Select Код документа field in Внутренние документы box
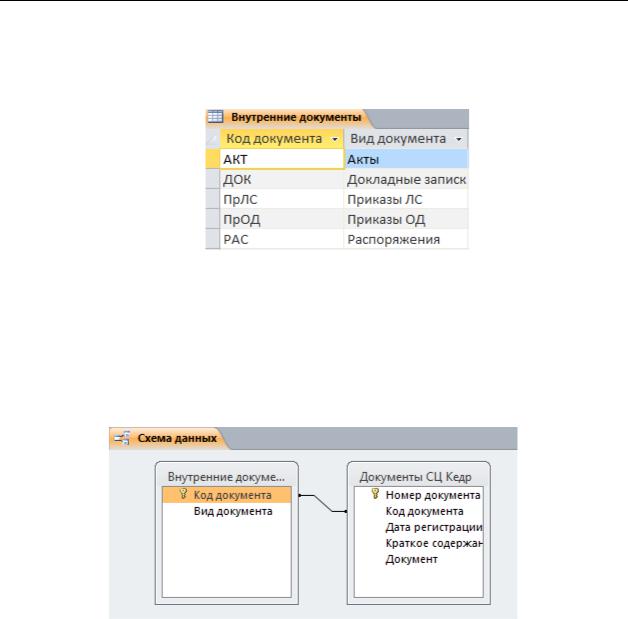 [227, 495]
